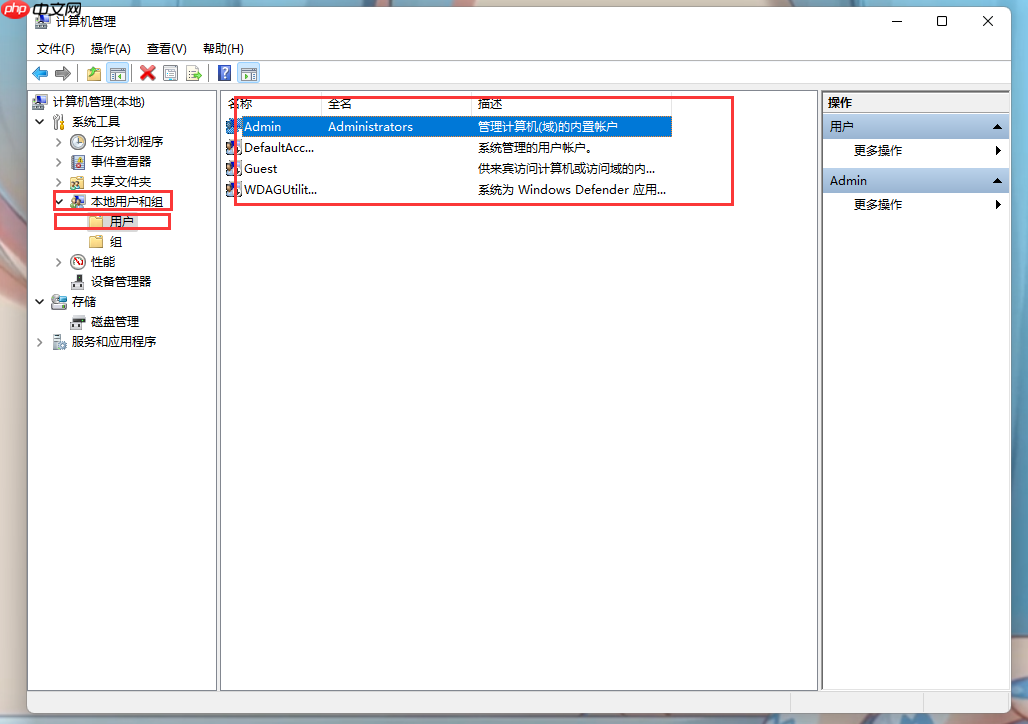Expand 事件查看器 in the tree
1028x724 pixels.
58,161
